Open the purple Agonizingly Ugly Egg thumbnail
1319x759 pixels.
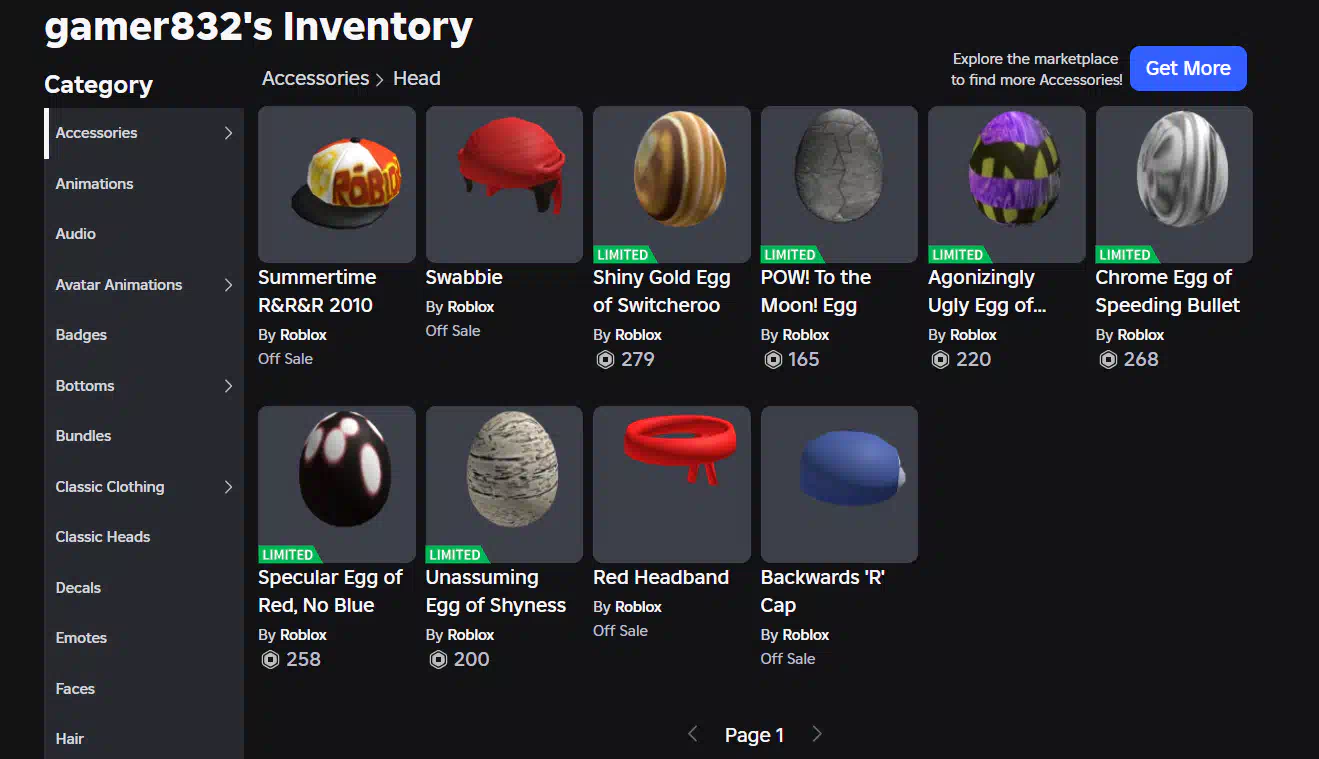click(x=1006, y=185)
